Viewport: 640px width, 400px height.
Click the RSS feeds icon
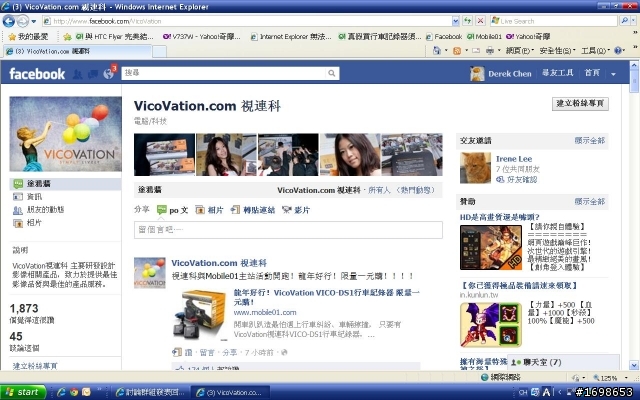(457, 51)
